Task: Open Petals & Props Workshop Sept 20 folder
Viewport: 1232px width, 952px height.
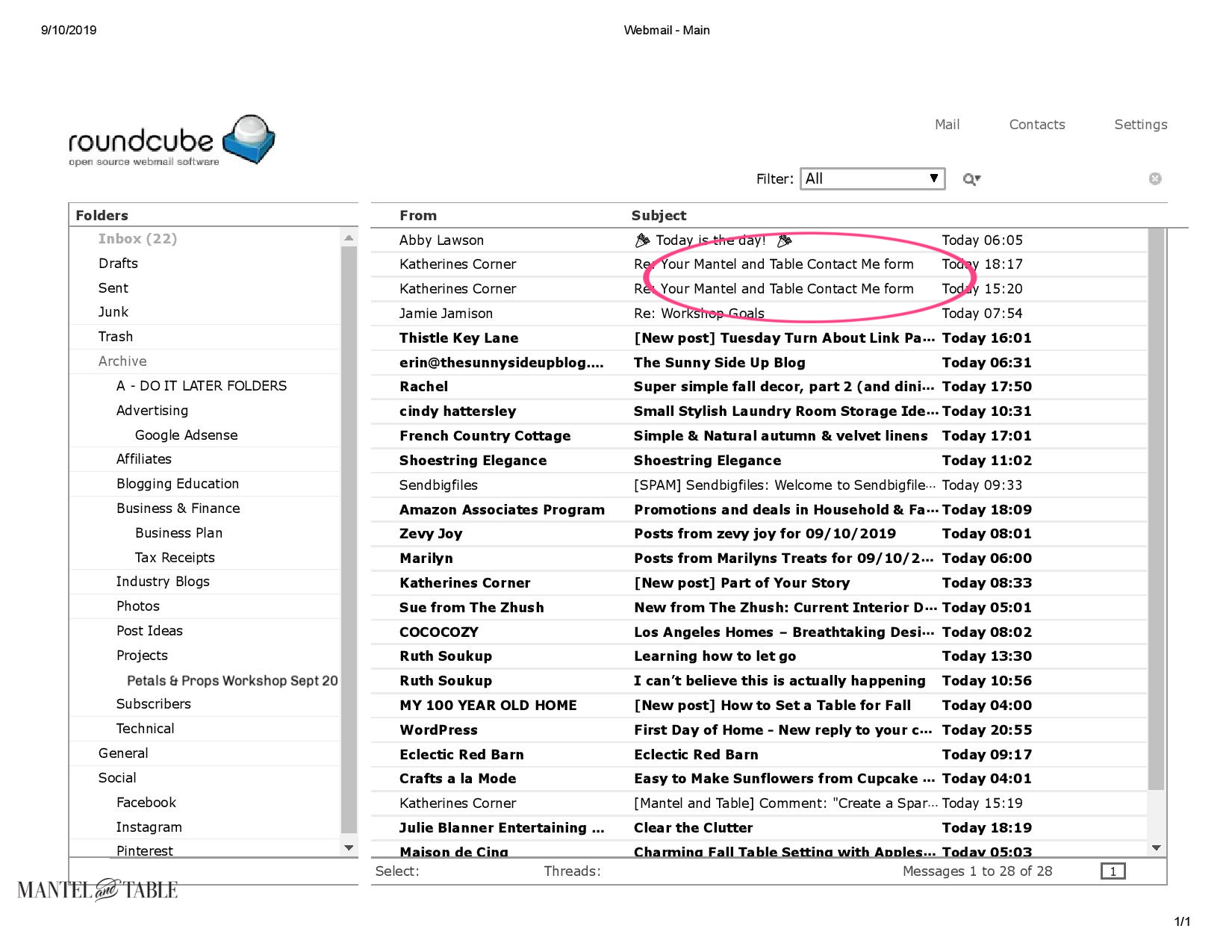Action: 232,681
